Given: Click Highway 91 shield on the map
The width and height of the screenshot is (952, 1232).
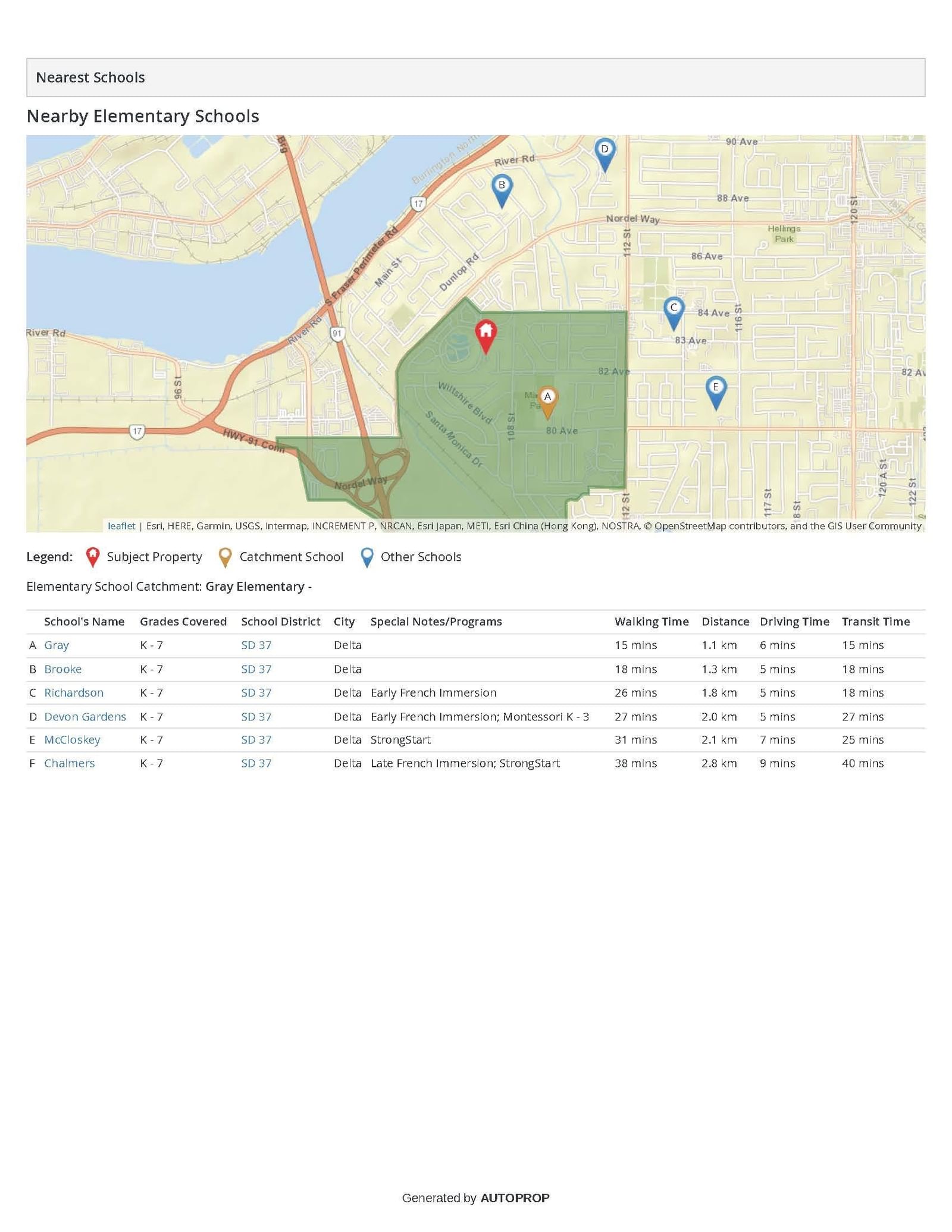Looking at the screenshot, I should (337, 333).
